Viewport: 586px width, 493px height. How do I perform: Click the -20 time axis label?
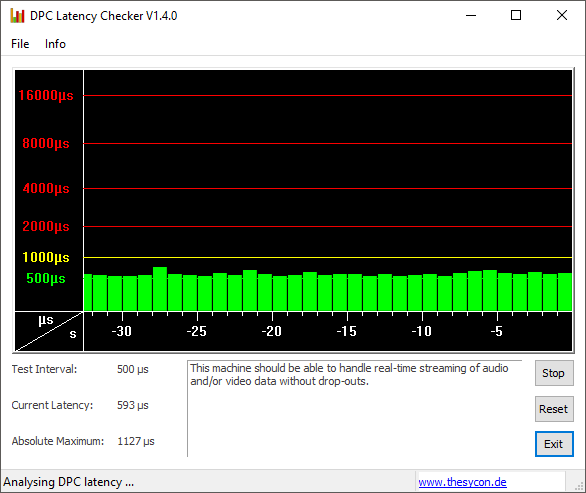[x=272, y=331]
